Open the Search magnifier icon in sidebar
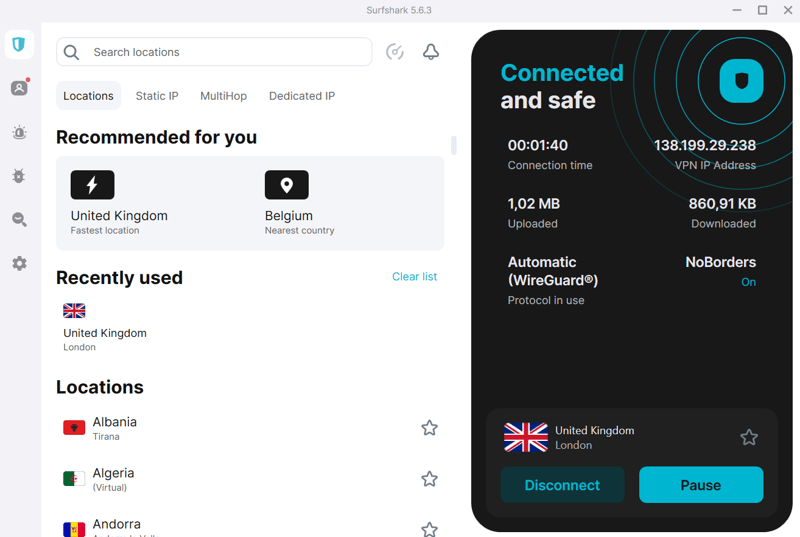 coord(19,220)
